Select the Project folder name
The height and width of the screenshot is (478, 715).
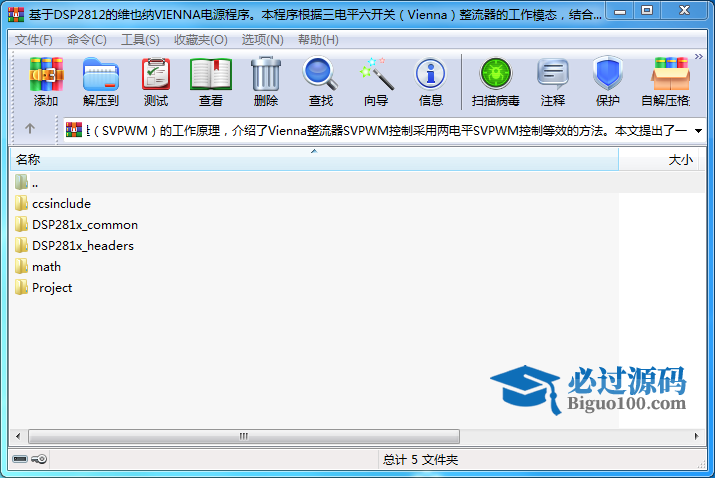point(52,288)
